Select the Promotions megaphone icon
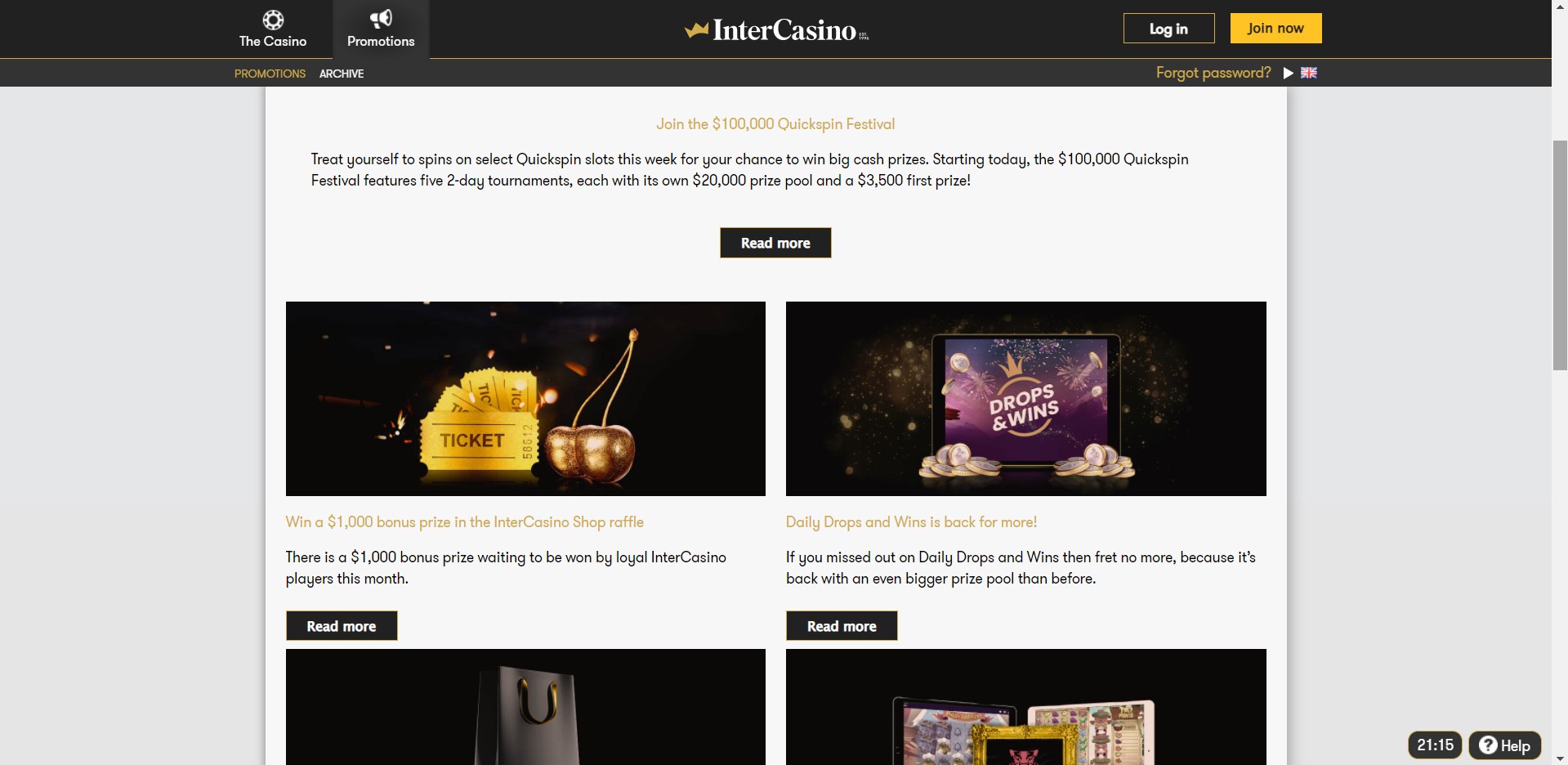 [381, 19]
